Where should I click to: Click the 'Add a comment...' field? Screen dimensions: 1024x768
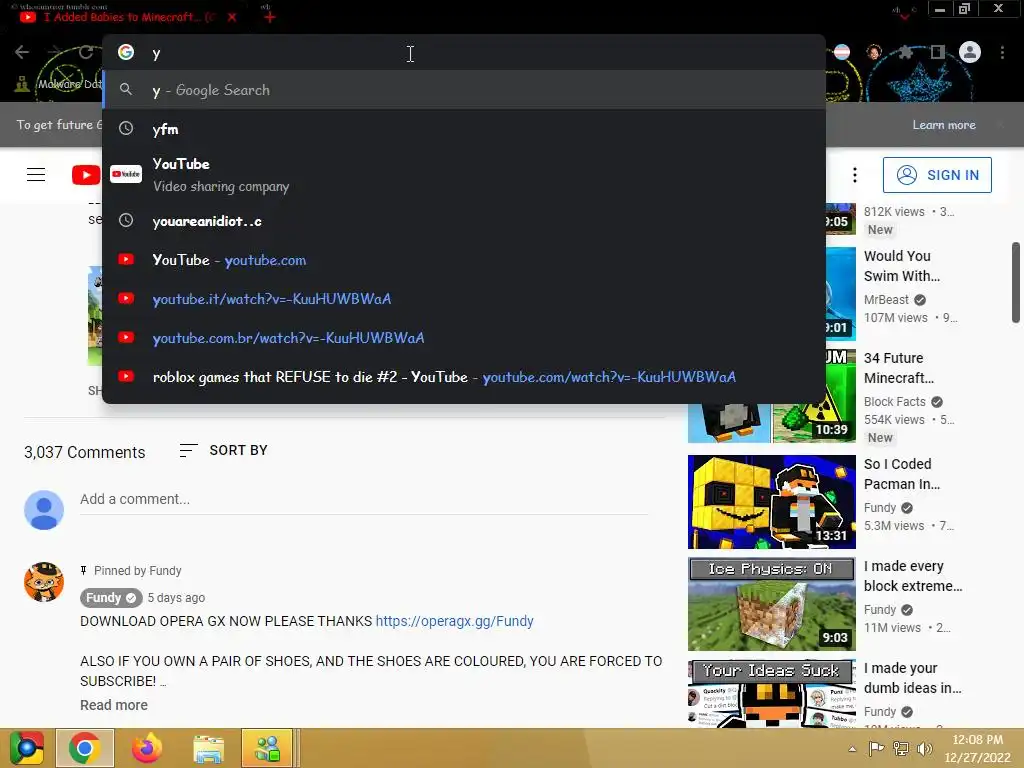click(364, 500)
